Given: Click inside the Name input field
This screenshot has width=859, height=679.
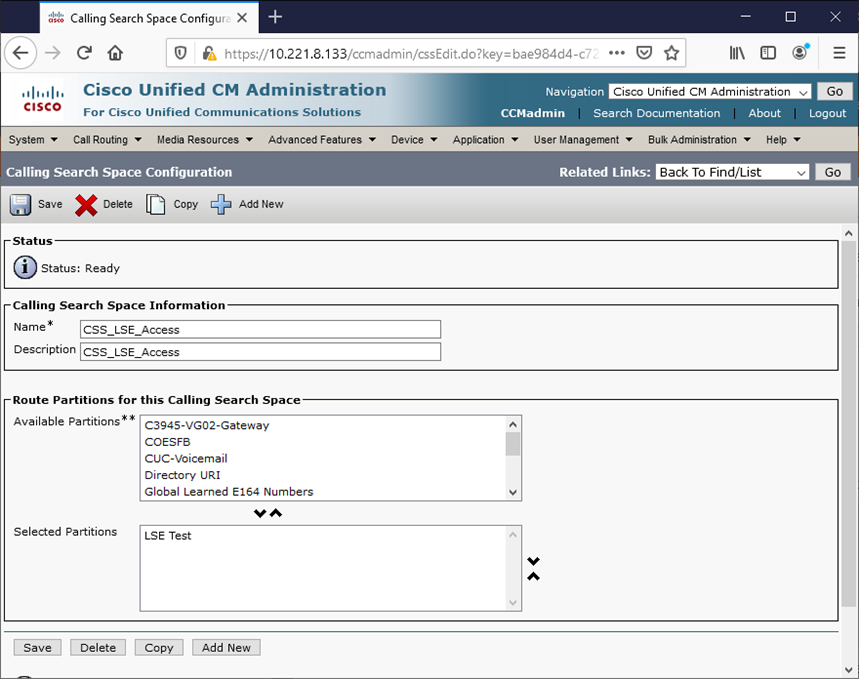Looking at the screenshot, I should pos(260,329).
